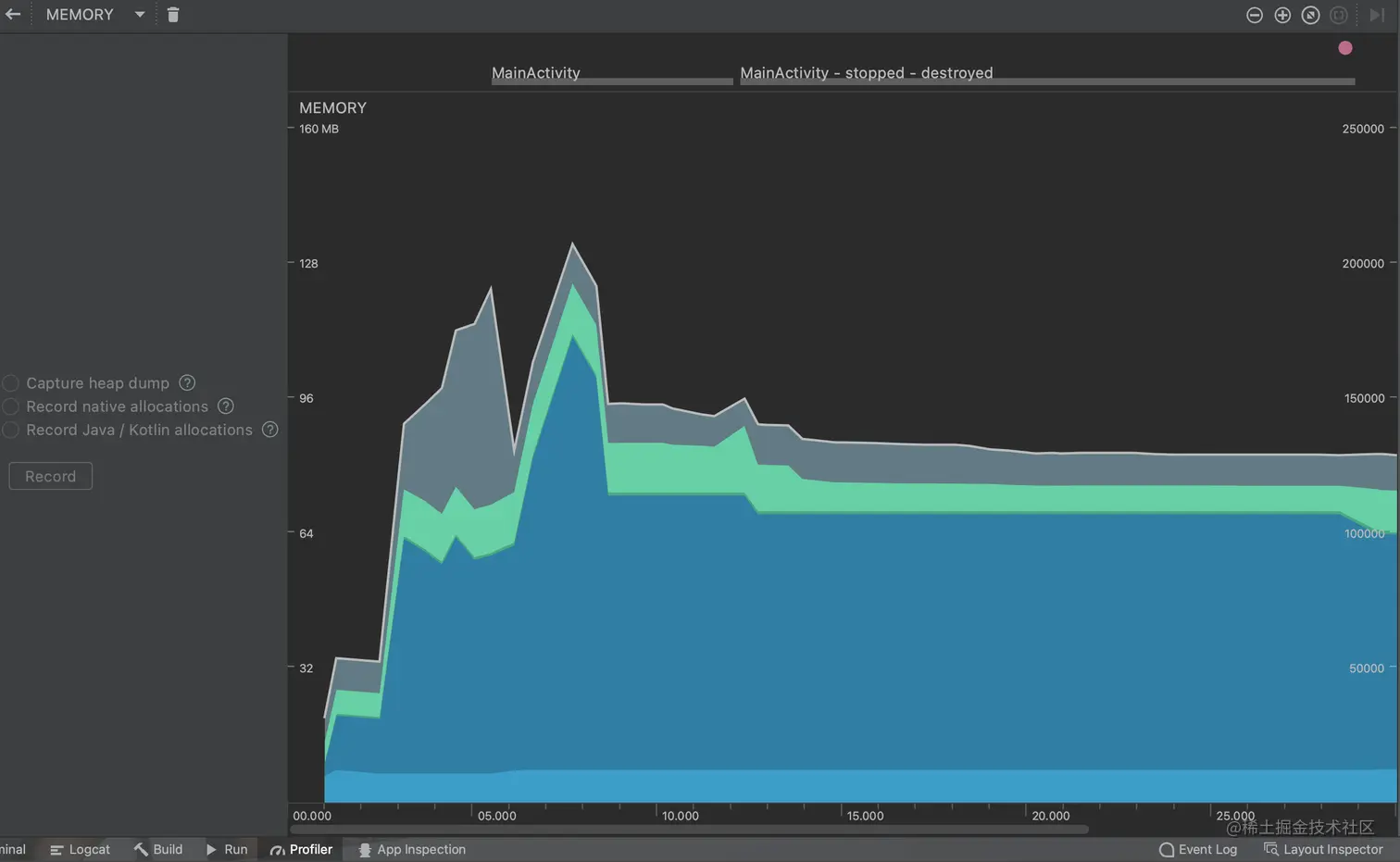This screenshot has width=1400, height=862.
Task: Click the '20.000' timeline label
Action: (1051, 816)
